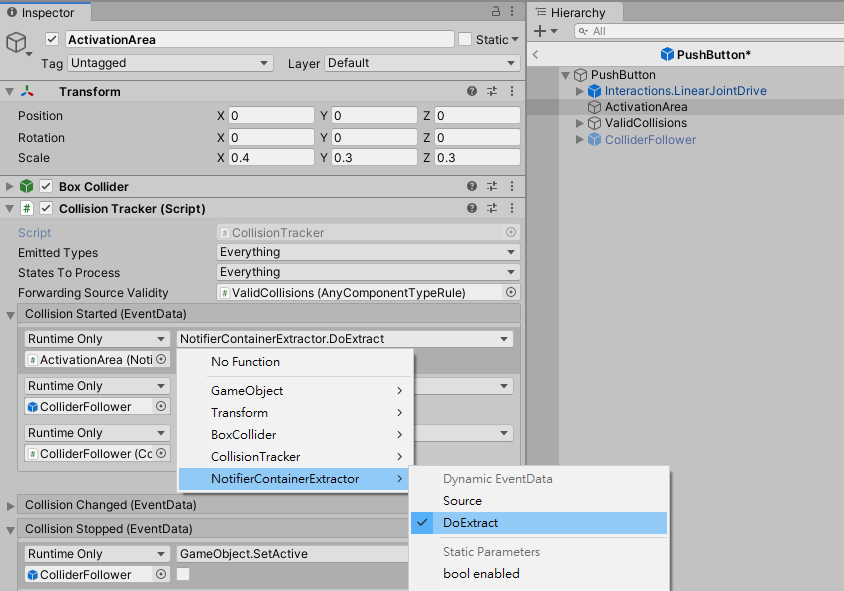Image resolution: width=844 pixels, height=591 pixels.
Task: Switch to the Hierarchy tab
Action: [578, 12]
